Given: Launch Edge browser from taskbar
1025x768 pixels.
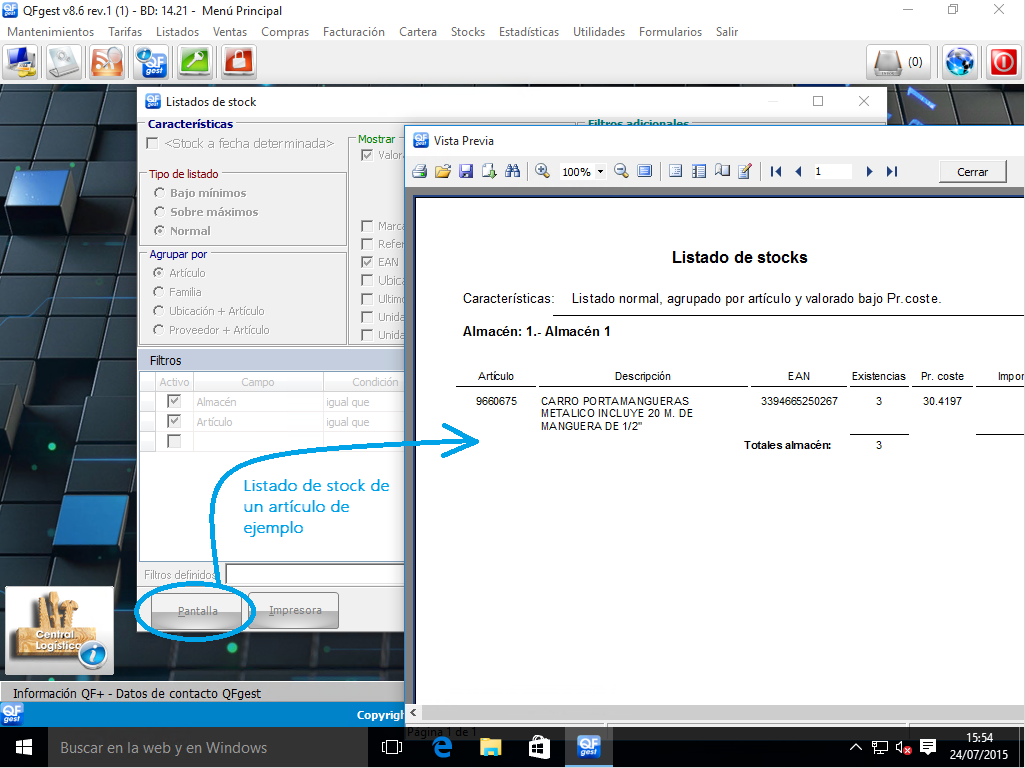Looking at the screenshot, I should pos(443,747).
